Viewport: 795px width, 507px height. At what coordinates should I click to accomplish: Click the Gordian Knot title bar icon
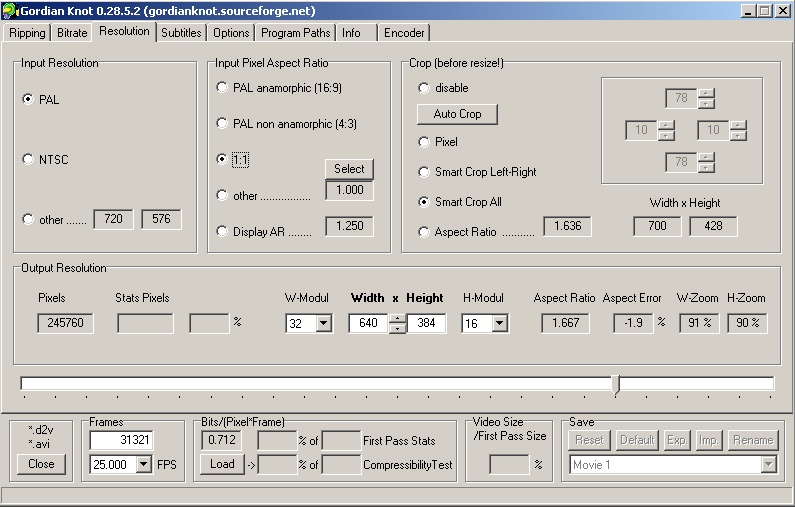point(10,10)
